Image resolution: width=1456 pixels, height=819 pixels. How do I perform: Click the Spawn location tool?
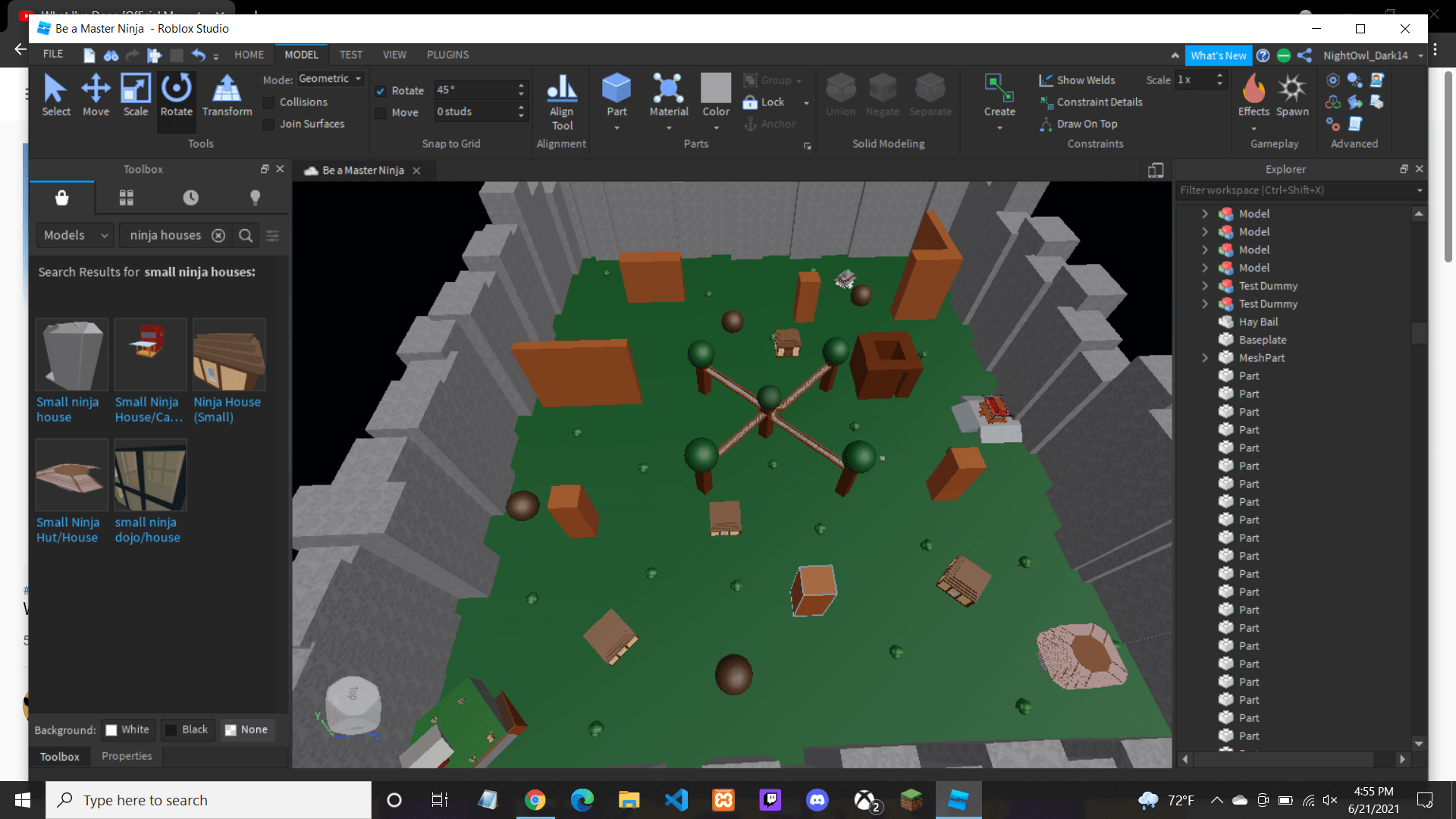[x=1292, y=96]
